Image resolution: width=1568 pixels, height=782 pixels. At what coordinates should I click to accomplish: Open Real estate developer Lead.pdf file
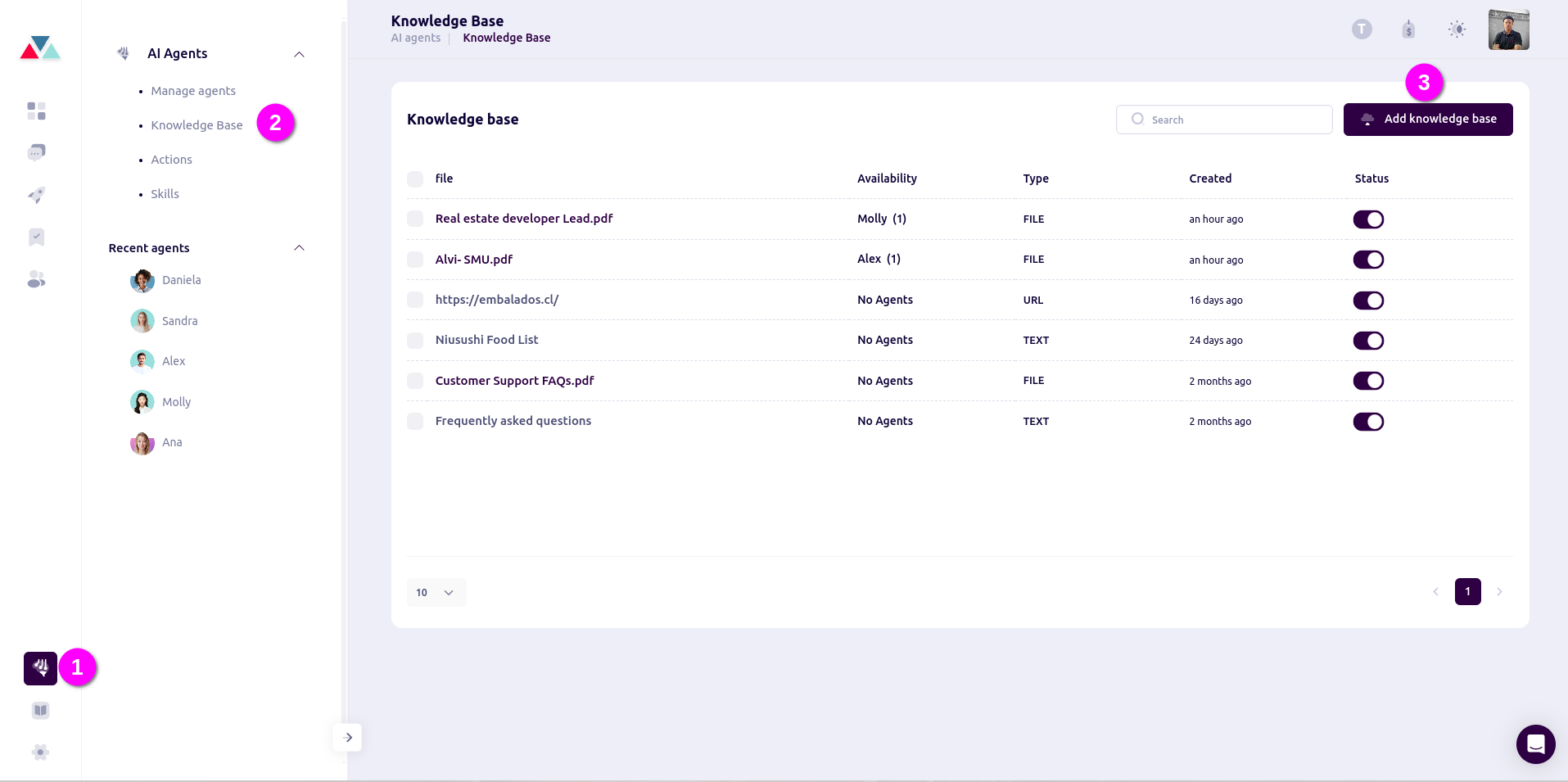(x=524, y=219)
